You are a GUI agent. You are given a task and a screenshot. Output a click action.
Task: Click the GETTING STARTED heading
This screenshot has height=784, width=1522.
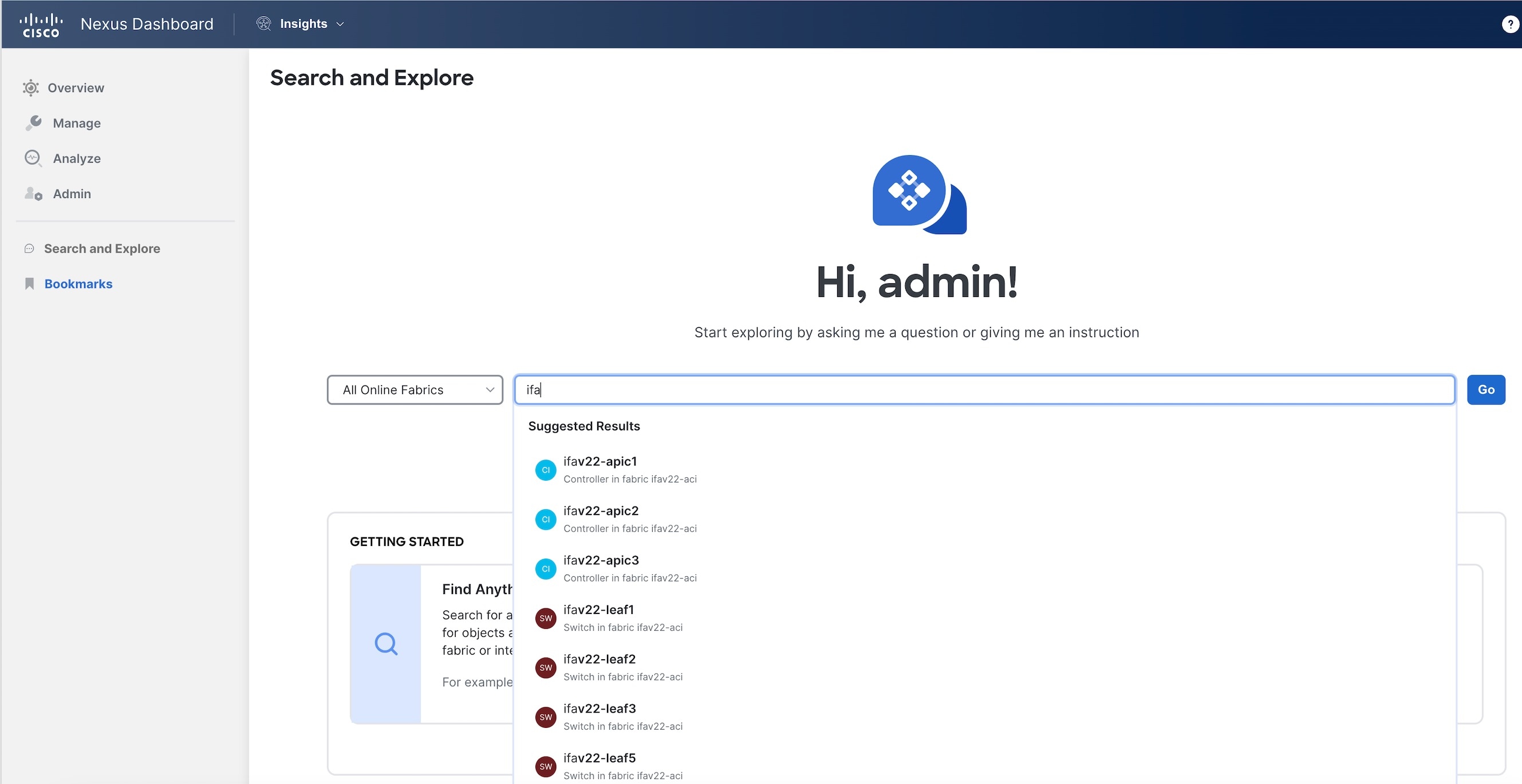pyautogui.click(x=407, y=542)
